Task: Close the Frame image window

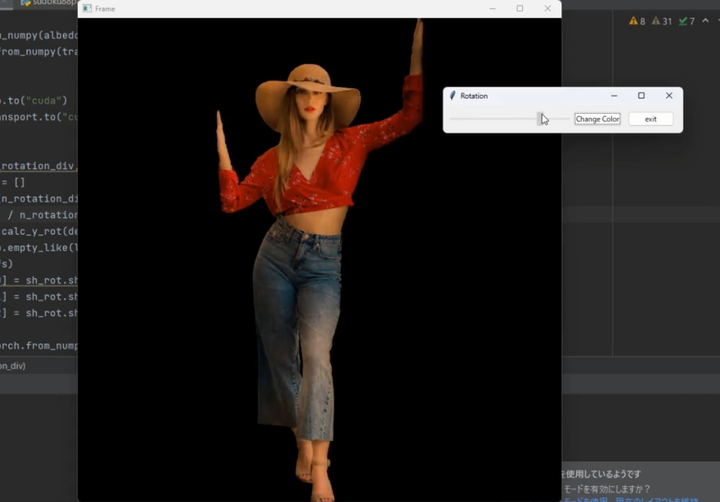Action: (547, 9)
